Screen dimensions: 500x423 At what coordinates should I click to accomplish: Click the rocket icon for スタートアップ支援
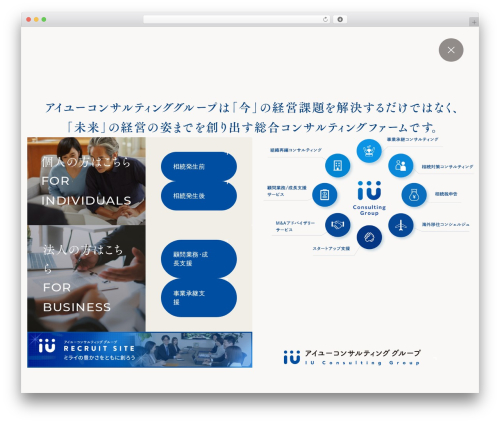click(x=369, y=237)
